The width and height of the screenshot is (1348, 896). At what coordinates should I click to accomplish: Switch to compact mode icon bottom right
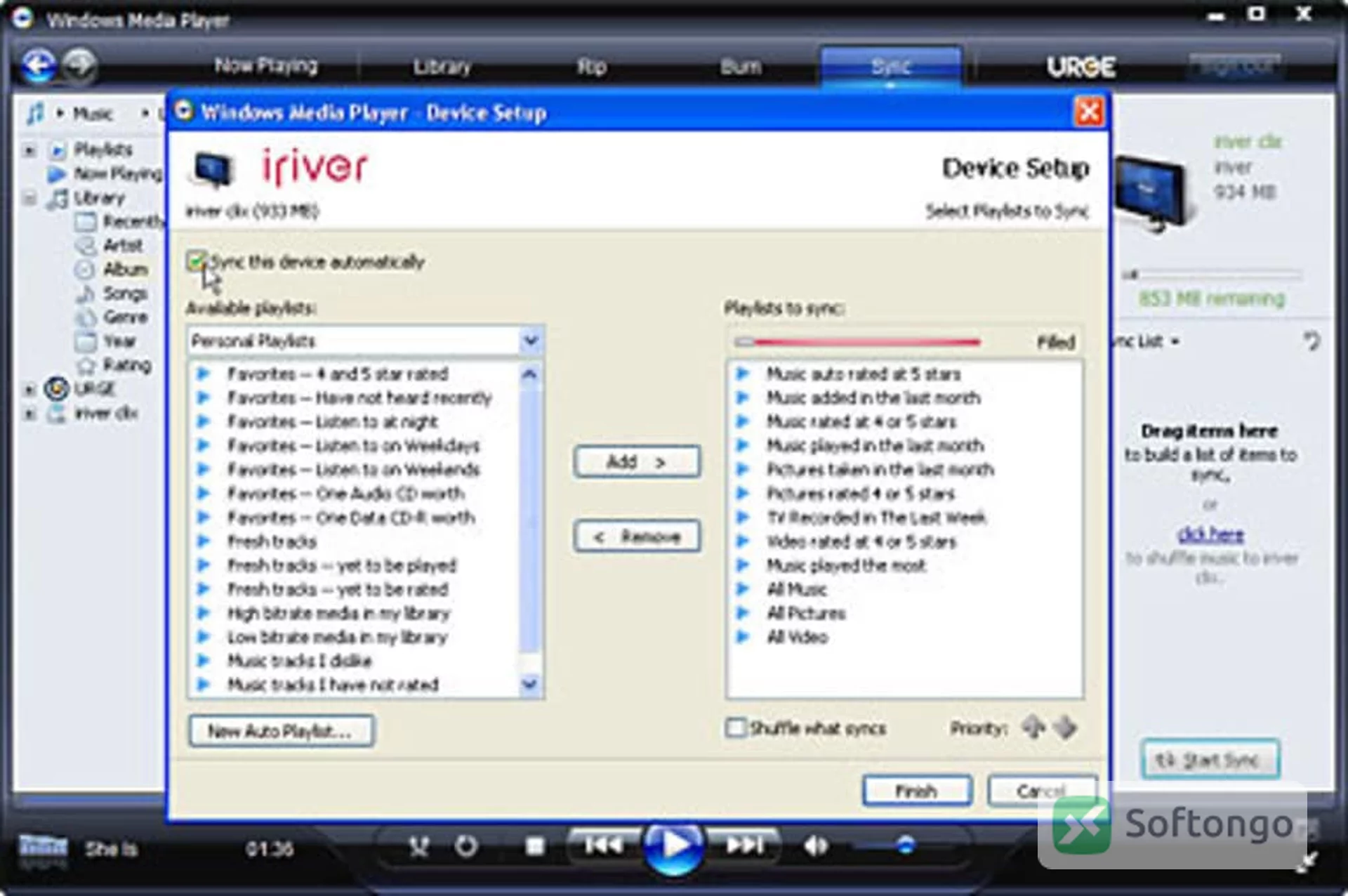point(1307,862)
